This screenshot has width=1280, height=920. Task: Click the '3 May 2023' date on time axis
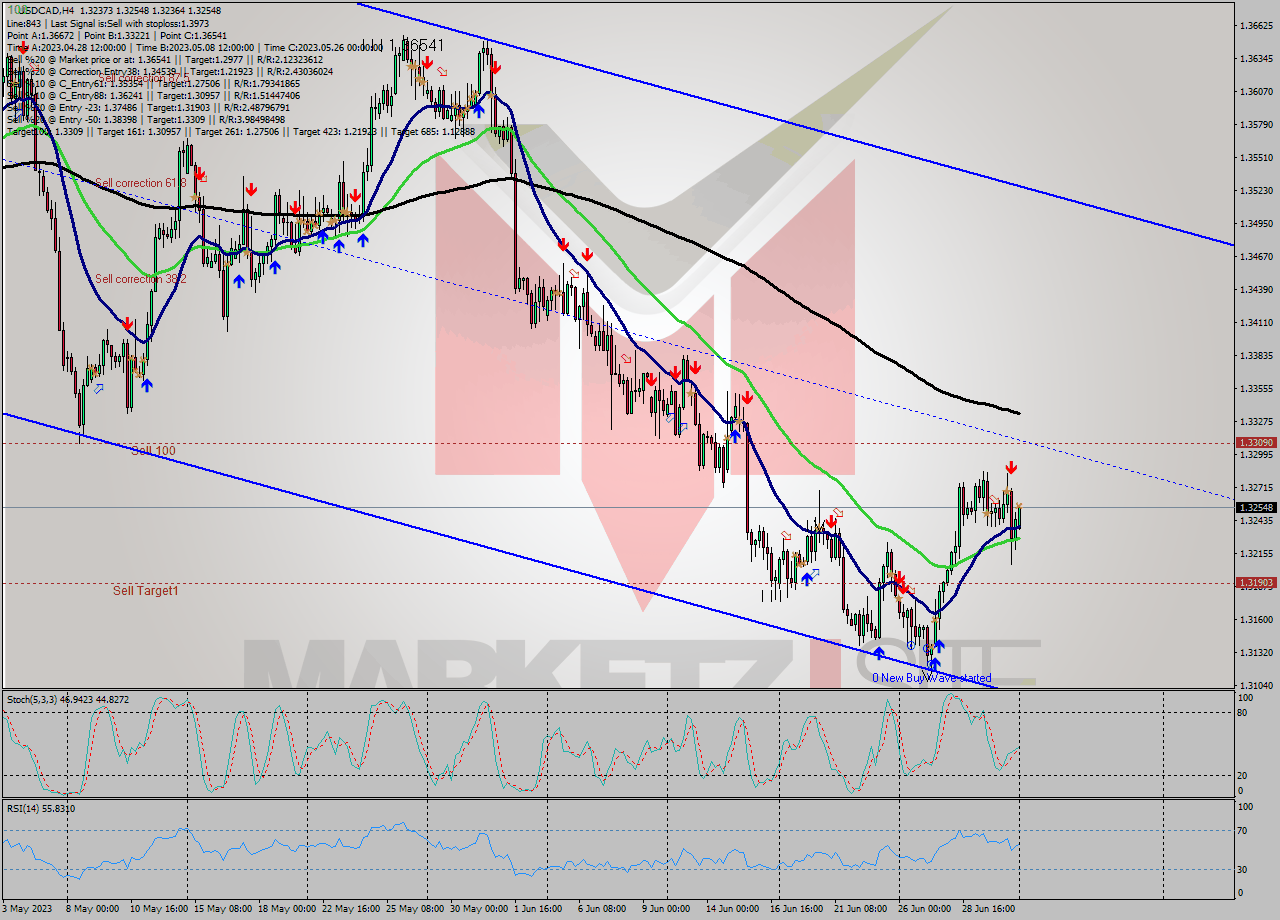29,909
